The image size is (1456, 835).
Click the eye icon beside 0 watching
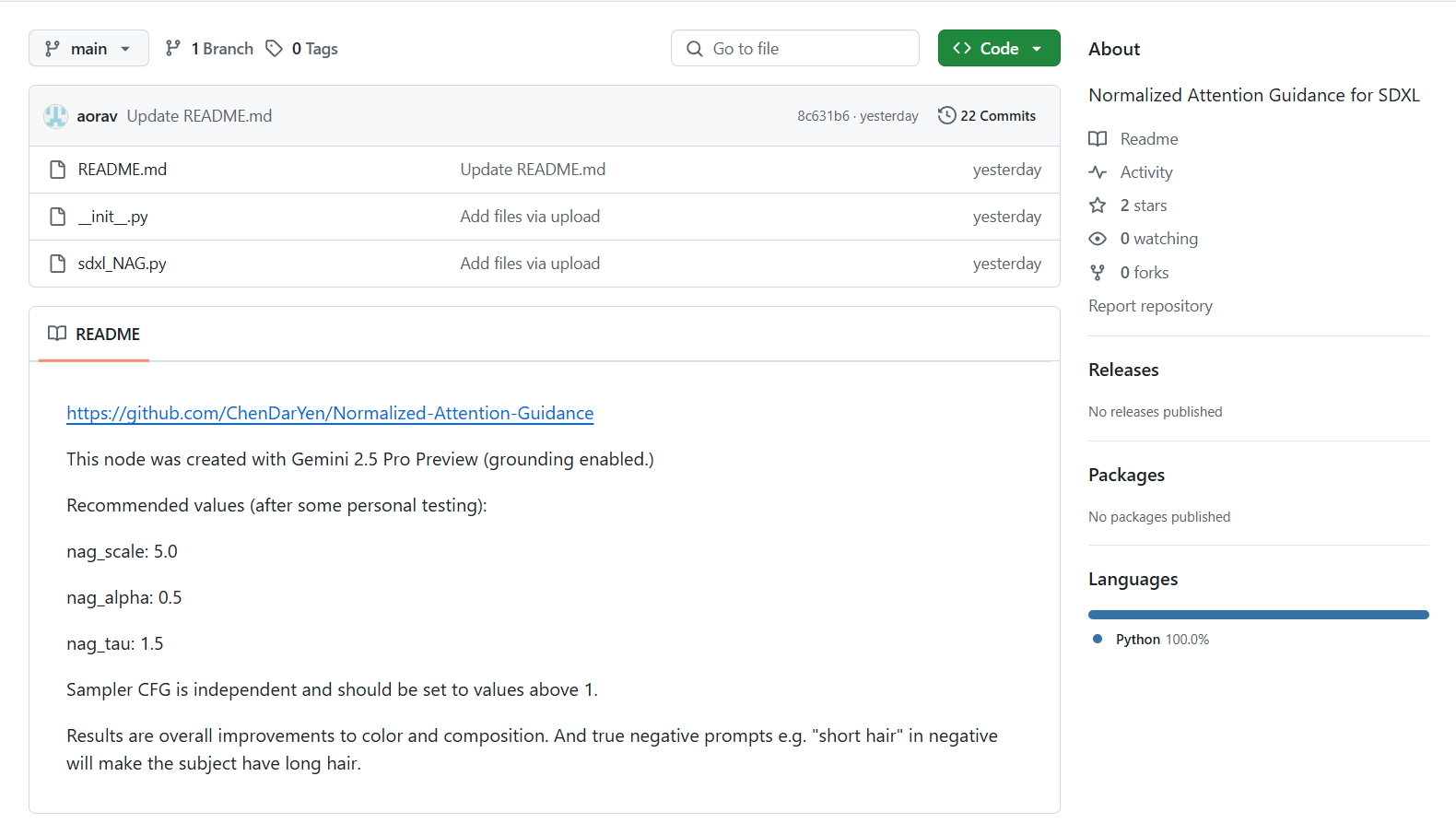1098,239
